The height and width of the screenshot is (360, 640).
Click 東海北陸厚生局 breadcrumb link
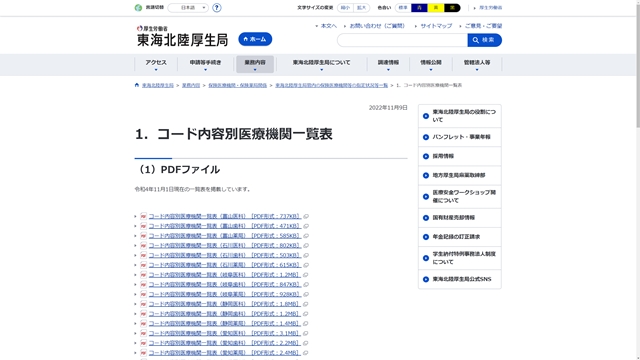158,85
